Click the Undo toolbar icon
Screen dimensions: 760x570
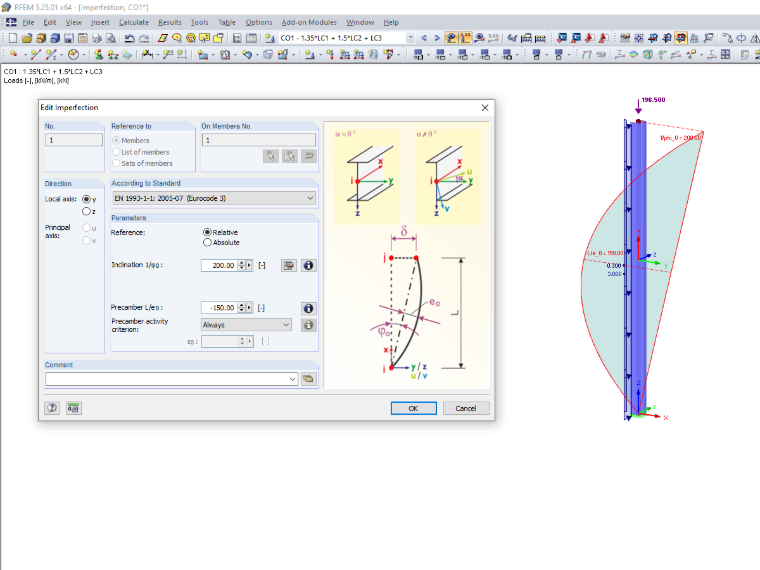click(x=129, y=38)
